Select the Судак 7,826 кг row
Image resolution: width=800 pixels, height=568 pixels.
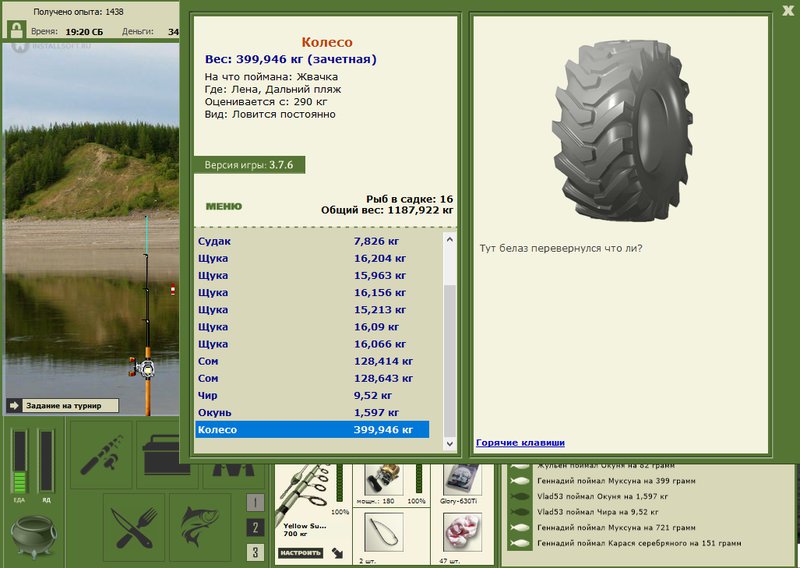[x=312, y=241]
